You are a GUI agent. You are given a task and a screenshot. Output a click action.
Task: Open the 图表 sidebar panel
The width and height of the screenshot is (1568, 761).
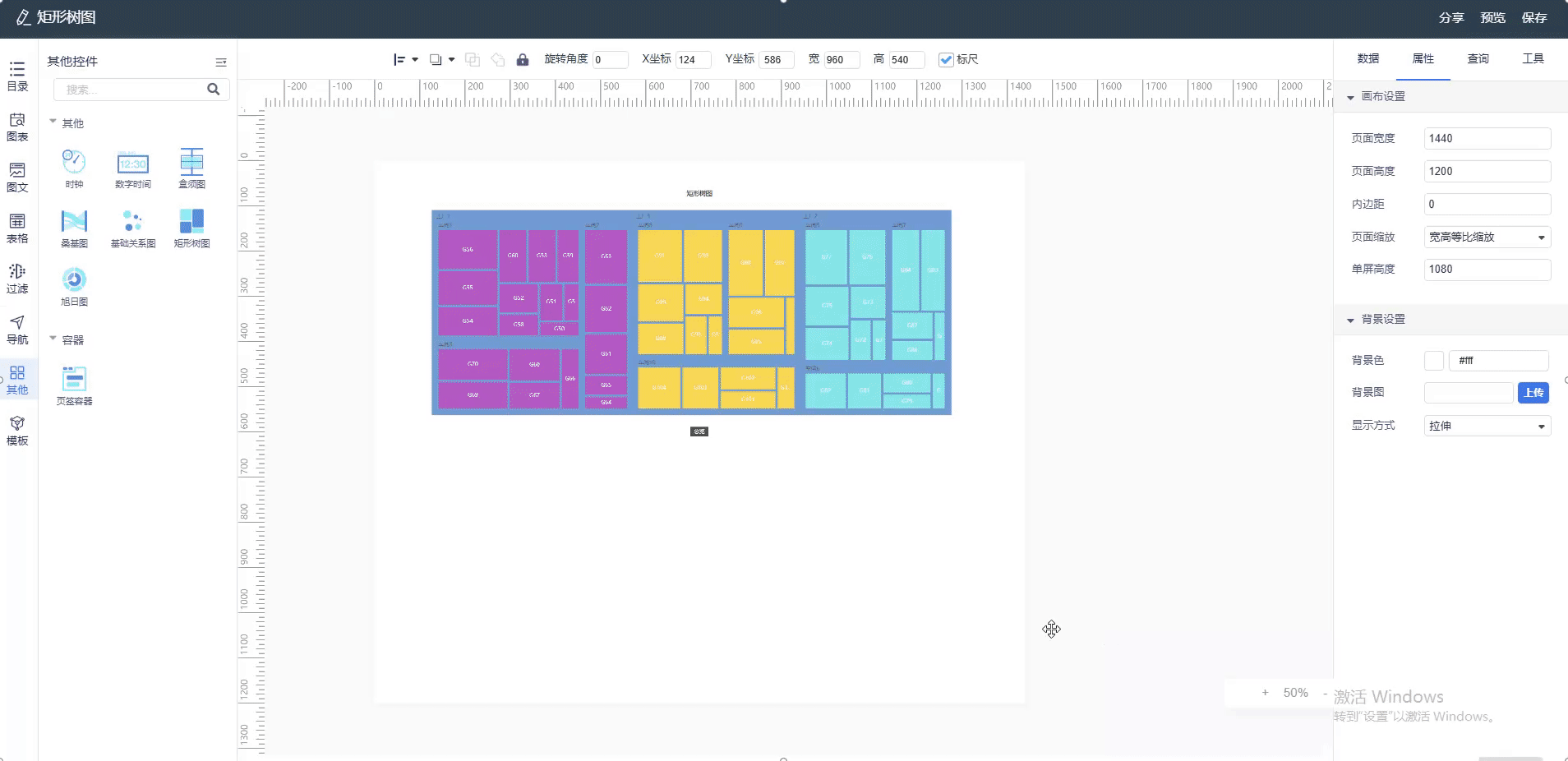(x=17, y=127)
